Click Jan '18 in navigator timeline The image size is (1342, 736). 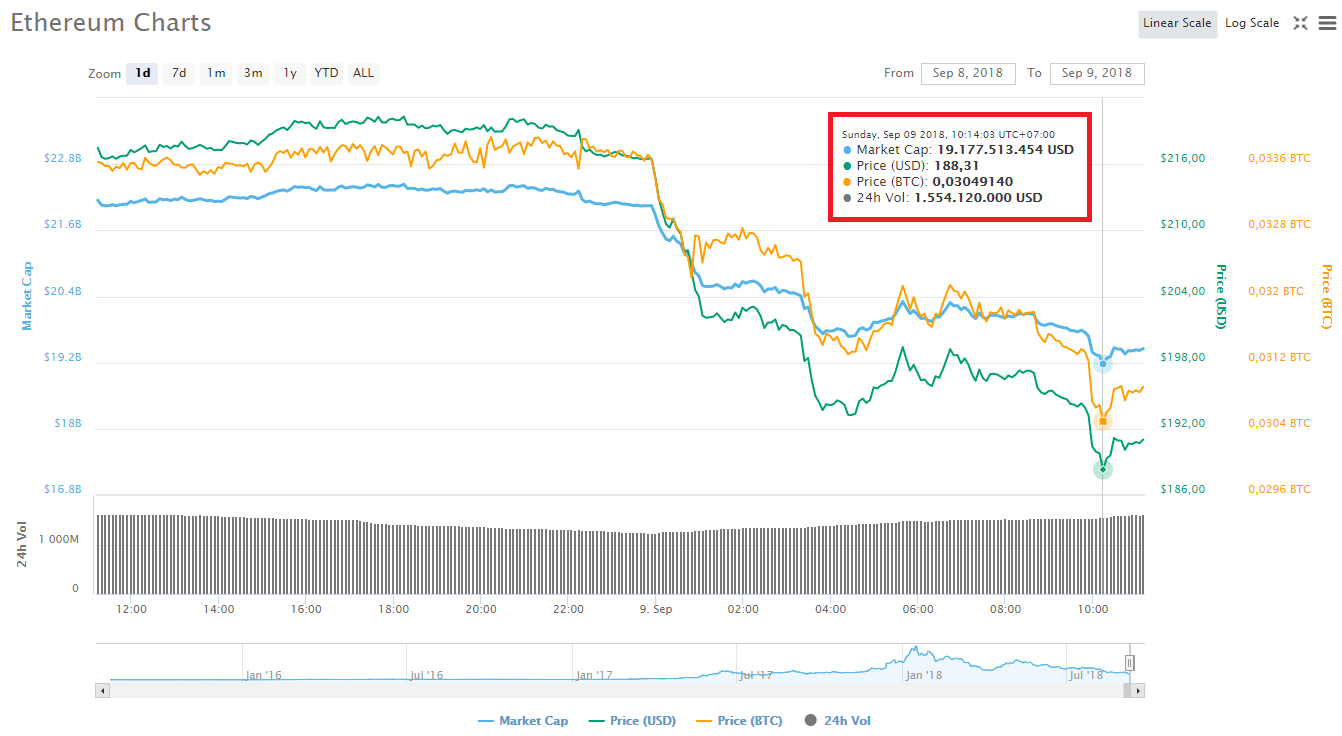[923, 675]
